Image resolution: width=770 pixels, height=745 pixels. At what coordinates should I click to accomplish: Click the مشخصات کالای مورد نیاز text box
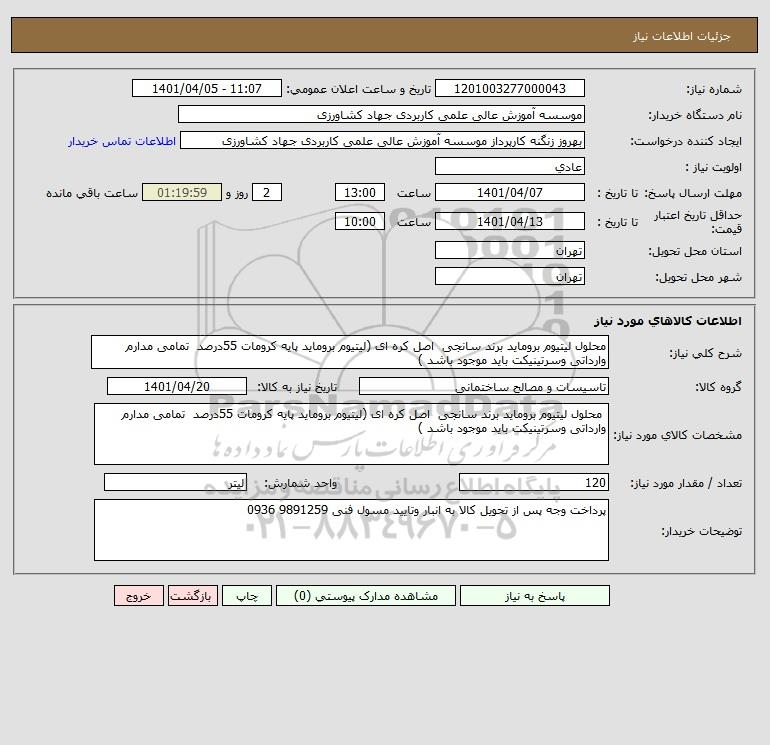(x=351, y=434)
